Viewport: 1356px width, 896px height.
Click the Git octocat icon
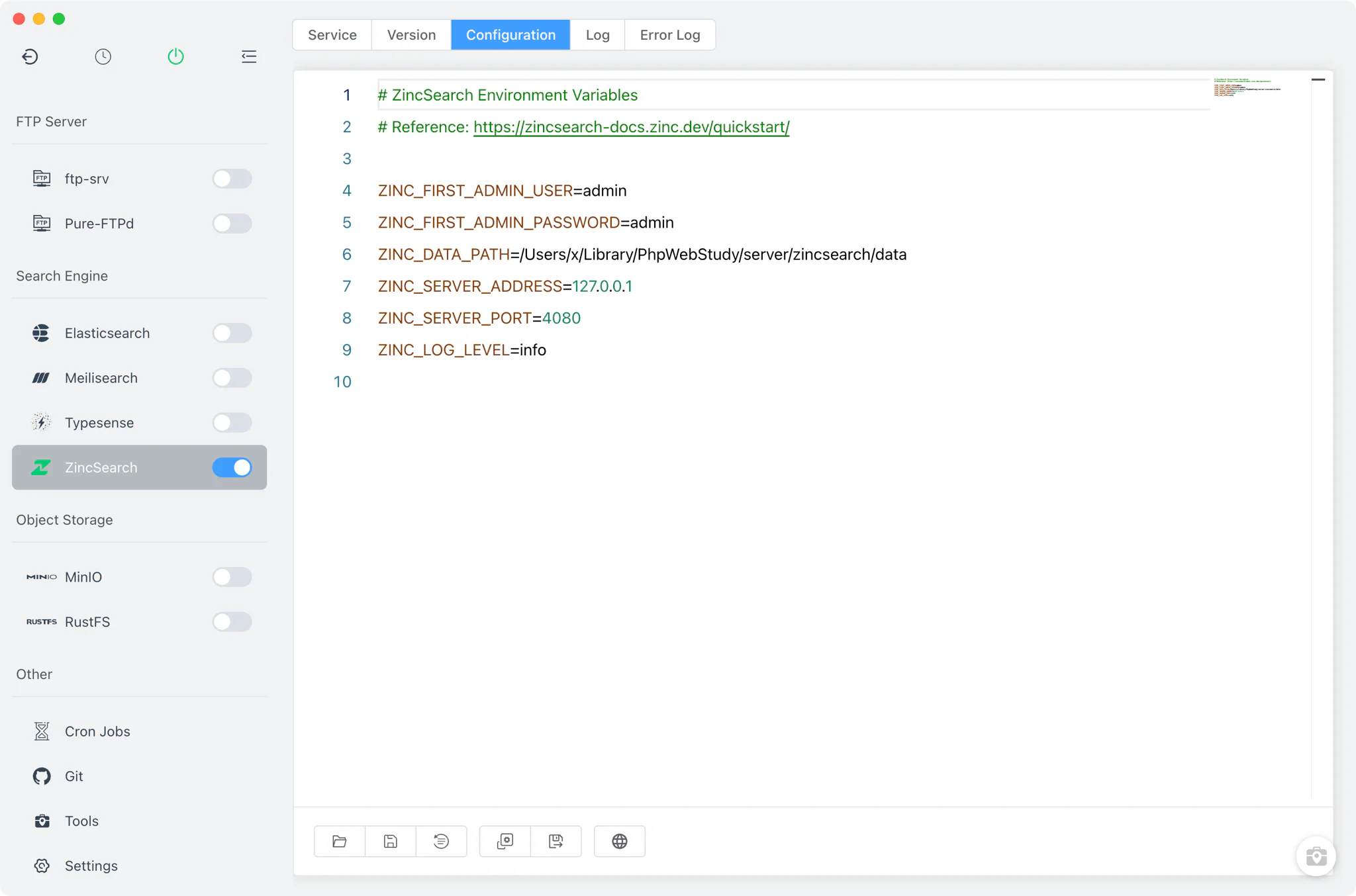coord(42,776)
